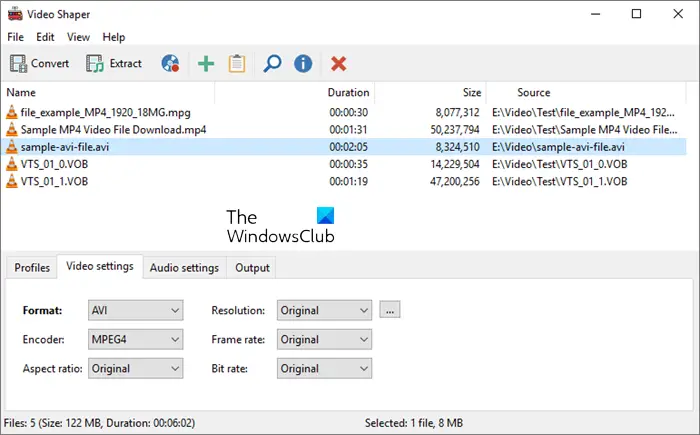Expand the Bit rate dropdown
This screenshot has width=700, height=435.
pos(325,368)
